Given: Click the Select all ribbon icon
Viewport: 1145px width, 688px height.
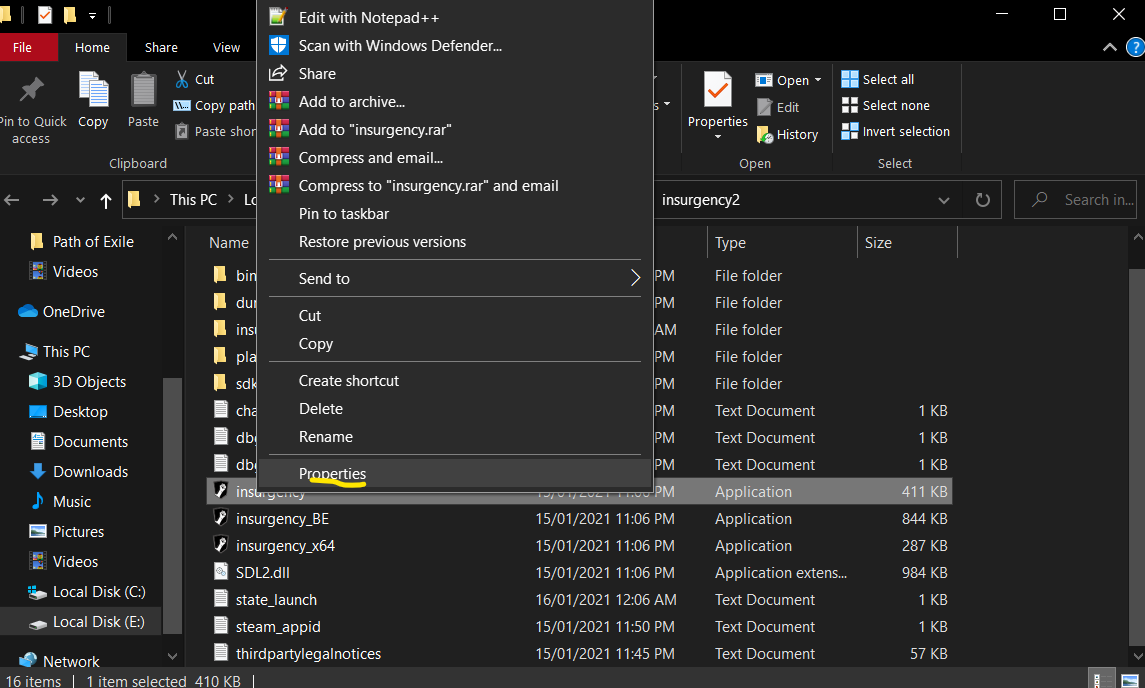Looking at the screenshot, I should tap(850, 79).
